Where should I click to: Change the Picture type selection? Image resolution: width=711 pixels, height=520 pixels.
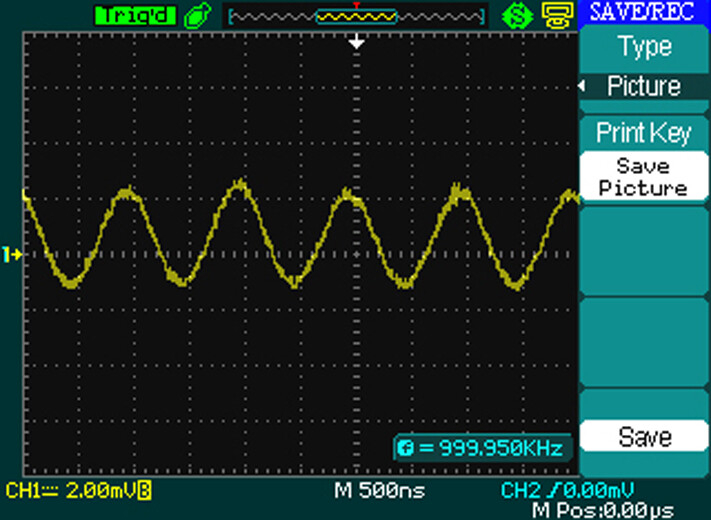point(644,87)
